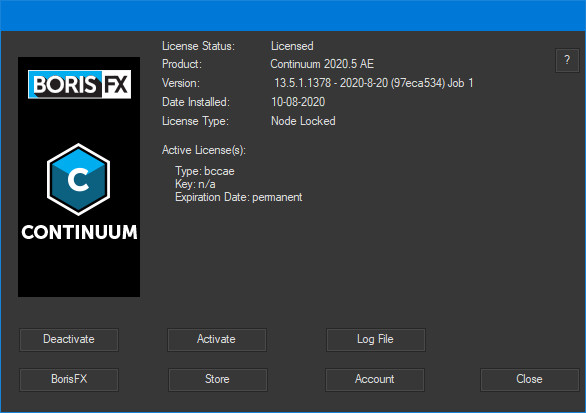Click the Continuum hexagon C icon
This screenshot has width=586, height=413.
(78, 179)
